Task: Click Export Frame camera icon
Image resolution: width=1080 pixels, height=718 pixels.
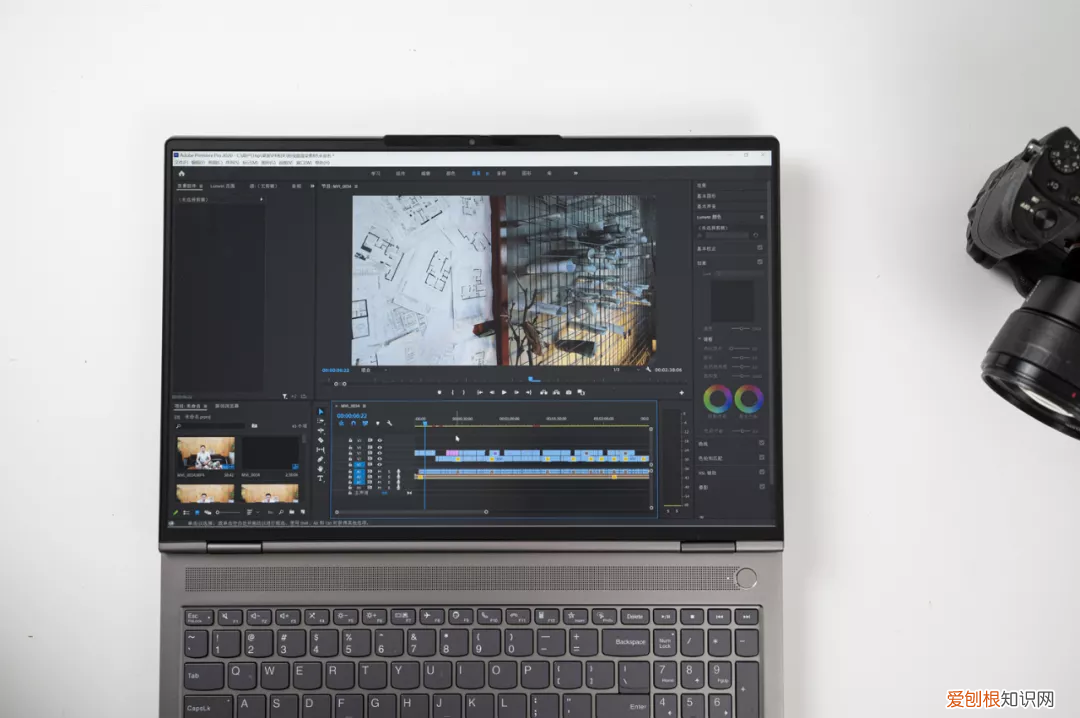Action: [x=568, y=392]
